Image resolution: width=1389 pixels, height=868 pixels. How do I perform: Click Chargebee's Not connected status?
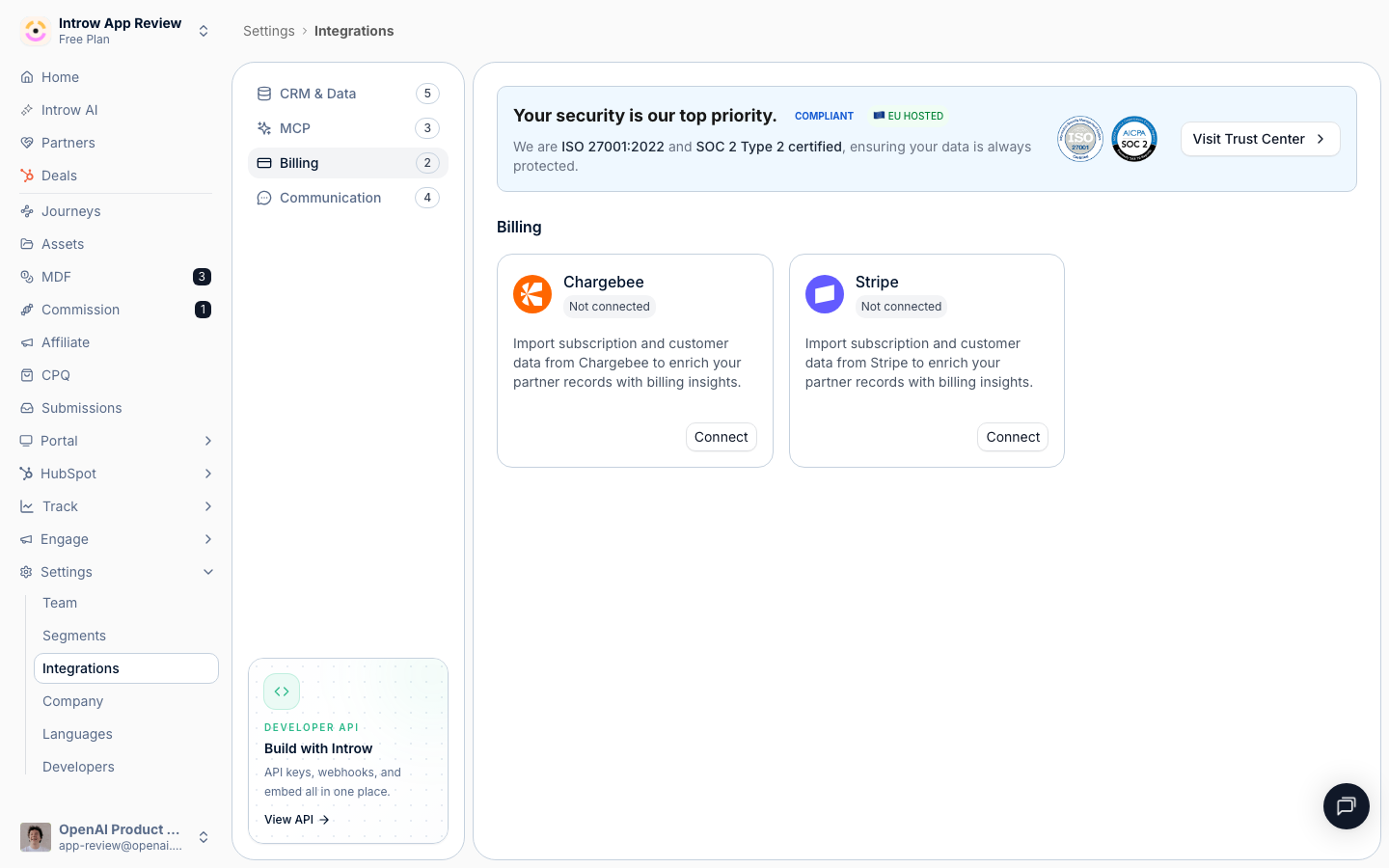(x=610, y=307)
